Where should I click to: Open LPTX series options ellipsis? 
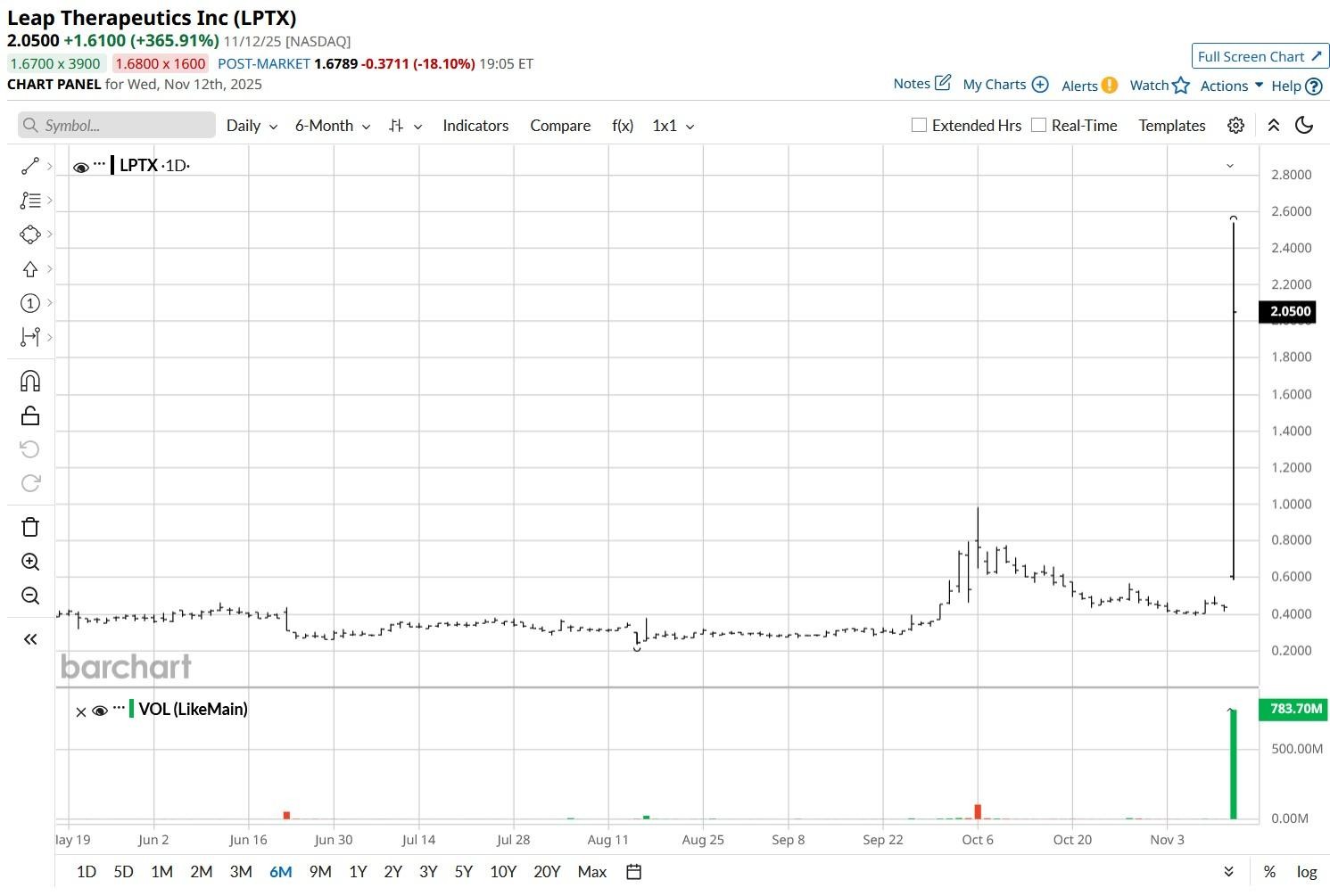[99, 165]
